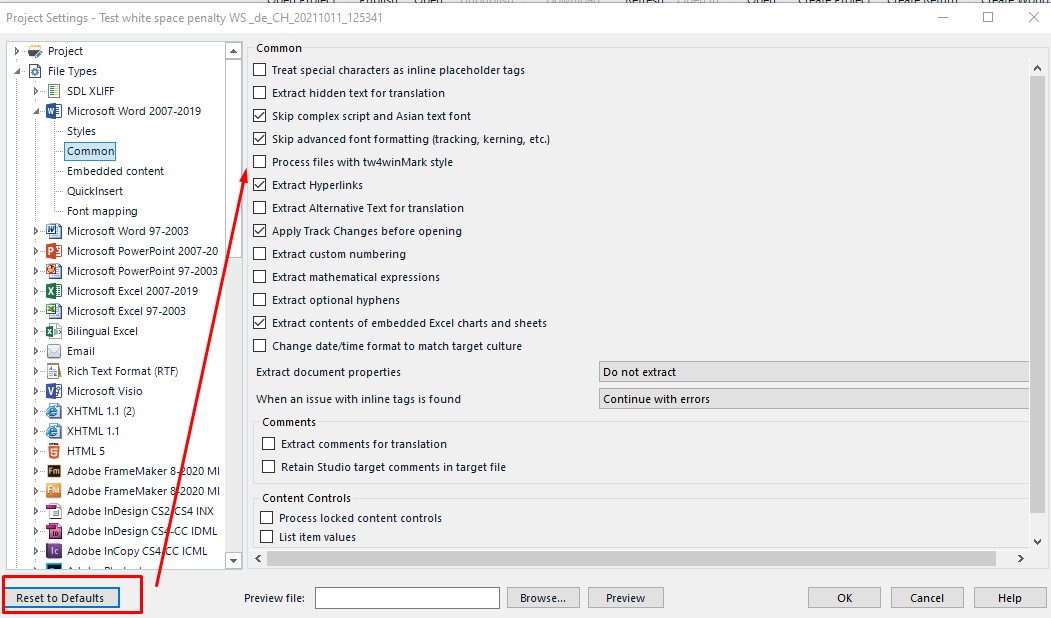This screenshot has width=1051, height=618.
Task: Open Extract document properties dropdown
Action: 813,372
